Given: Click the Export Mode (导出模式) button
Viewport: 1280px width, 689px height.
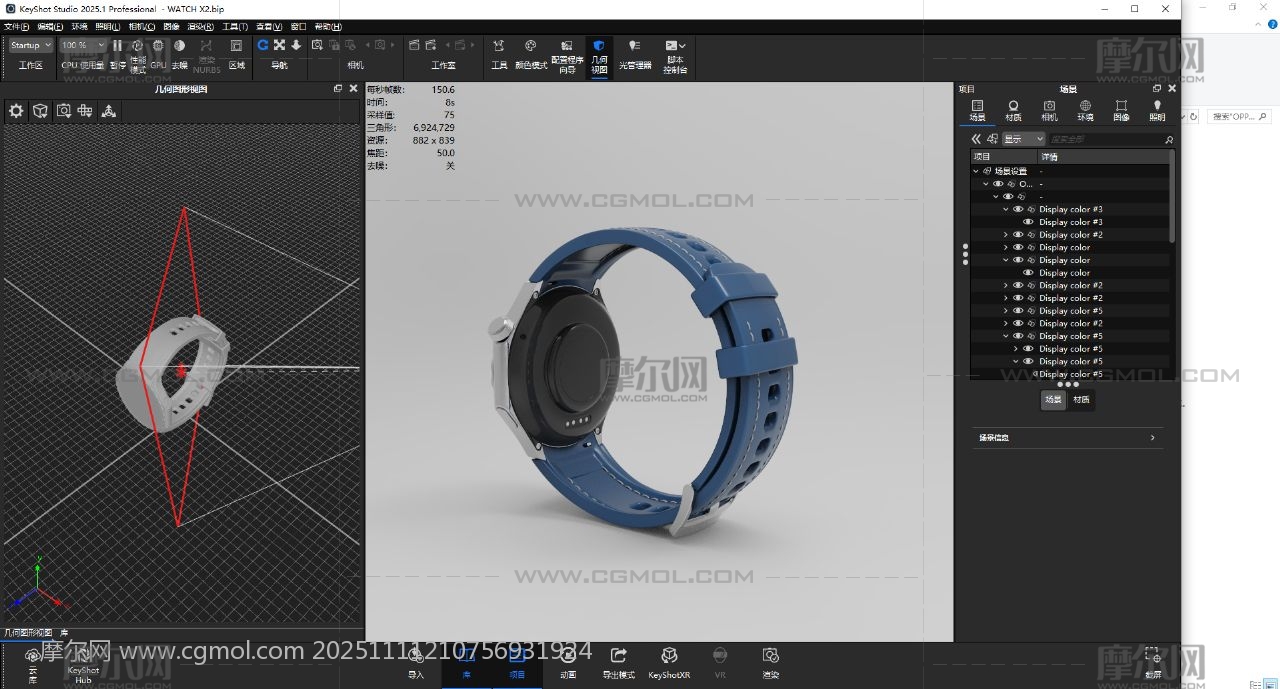Looking at the screenshot, I should tap(618, 662).
